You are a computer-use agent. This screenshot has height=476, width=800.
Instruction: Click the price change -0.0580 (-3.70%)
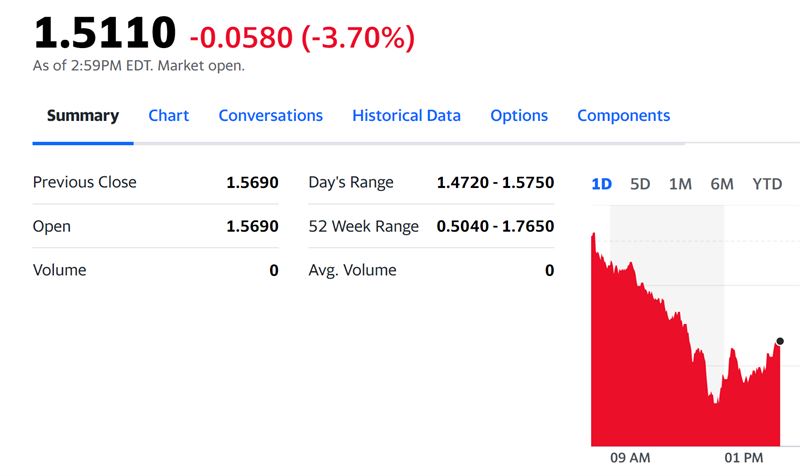pos(302,38)
